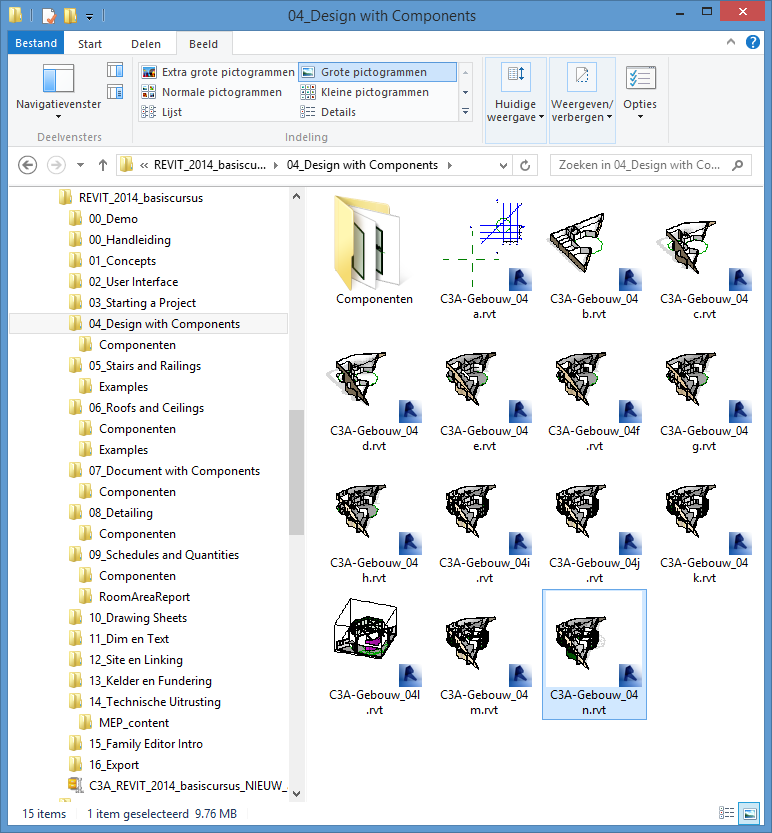772x833 pixels.
Task: Click the C3A_REVIT_2014_basiscursus_NIEUW archive item
Action: pyautogui.click(x=188, y=786)
